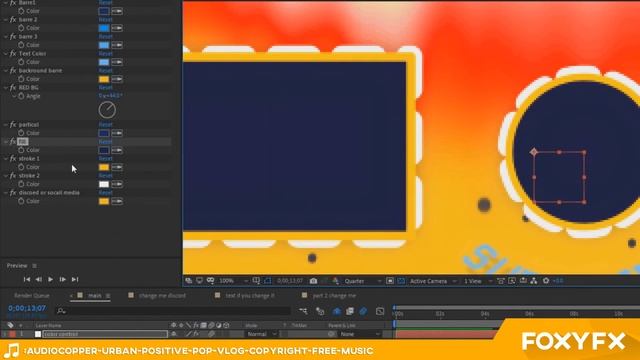Use the background barre eyedropper
Image resolution: width=640 pixels, height=360 pixels.
click(x=117, y=79)
